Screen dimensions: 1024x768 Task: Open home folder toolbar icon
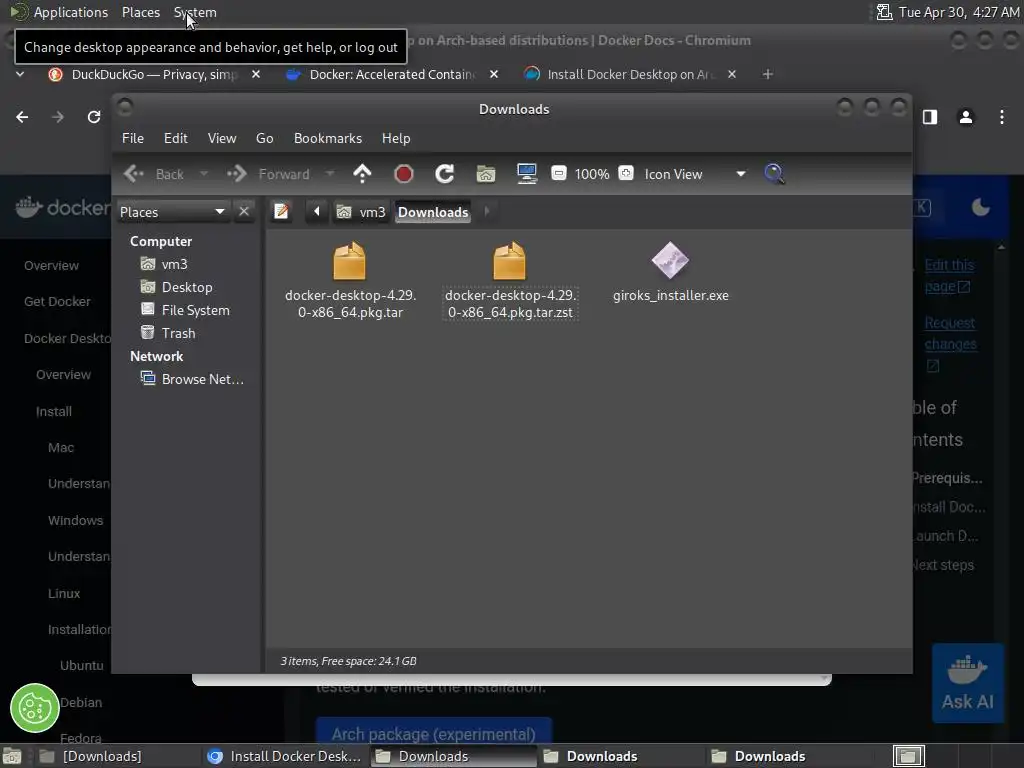[486, 174]
